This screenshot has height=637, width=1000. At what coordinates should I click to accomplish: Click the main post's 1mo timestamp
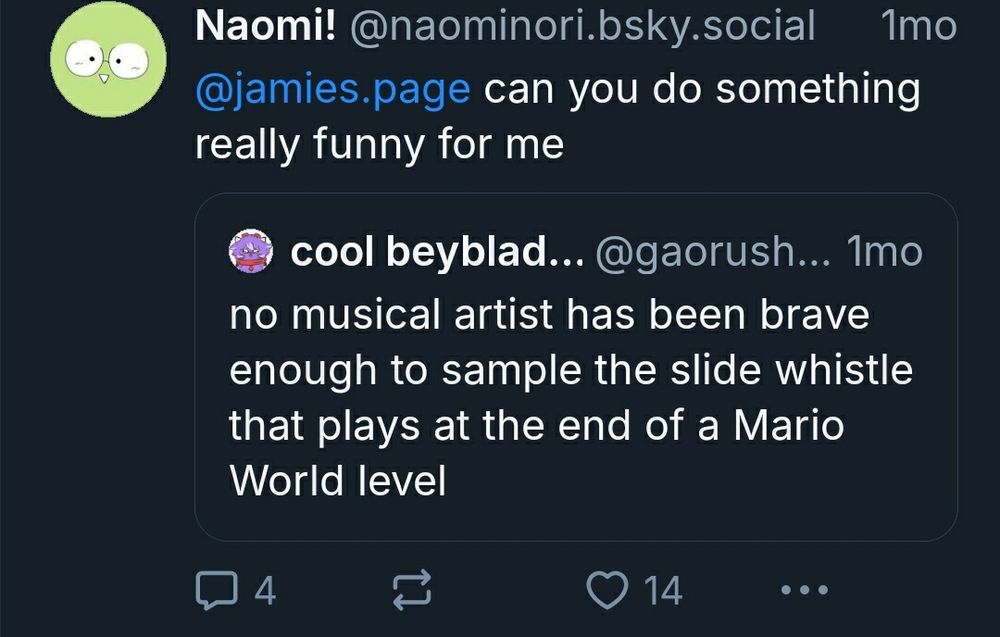pyautogui.click(x=919, y=26)
